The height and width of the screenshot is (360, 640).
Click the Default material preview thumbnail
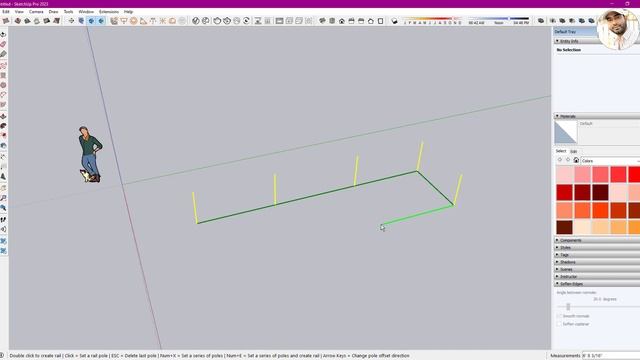[x=566, y=132]
